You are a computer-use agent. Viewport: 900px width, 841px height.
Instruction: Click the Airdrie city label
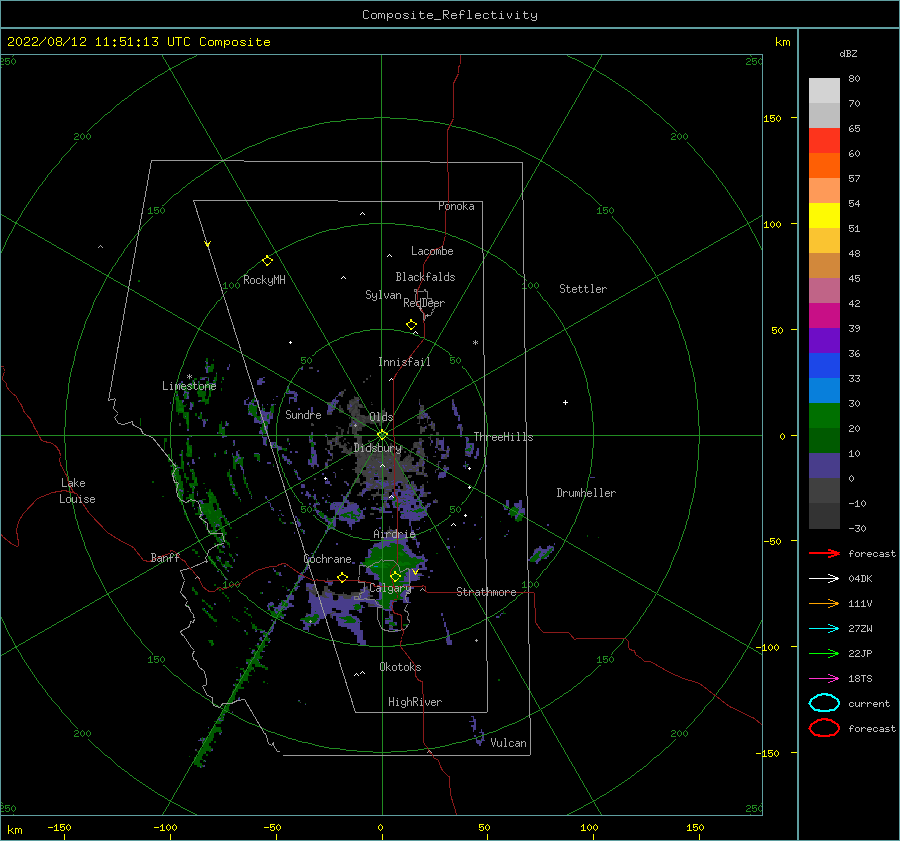(394, 534)
